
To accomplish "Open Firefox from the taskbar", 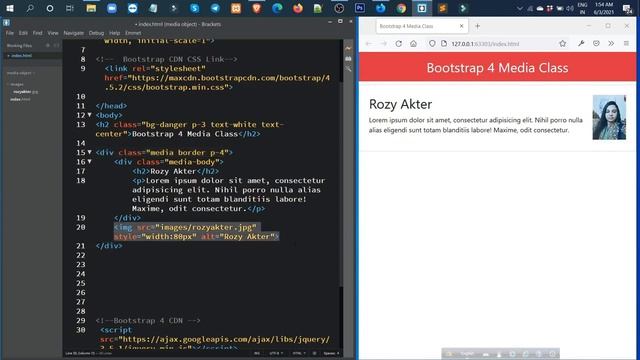I will [x=298, y=8].
